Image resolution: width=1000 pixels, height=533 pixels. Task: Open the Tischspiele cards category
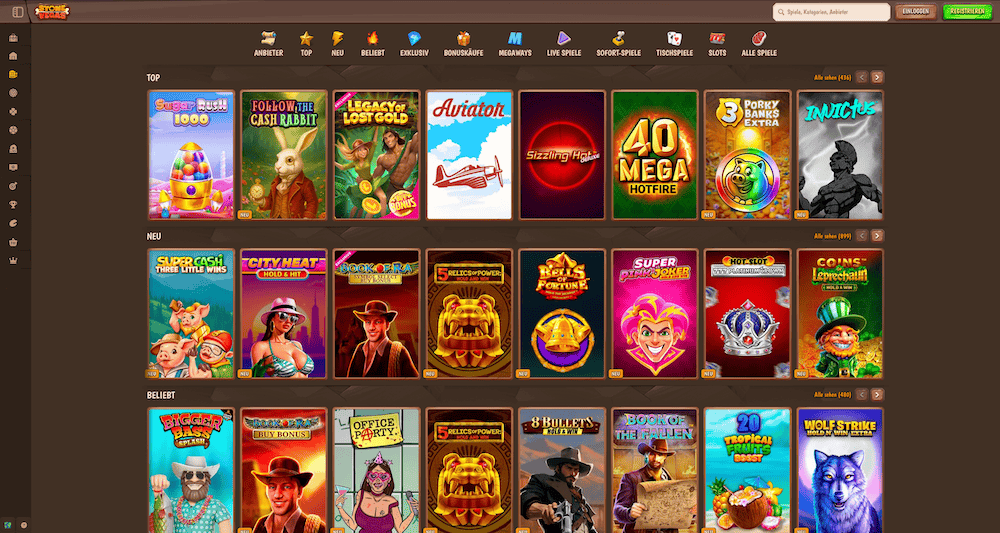click(674, 44)
